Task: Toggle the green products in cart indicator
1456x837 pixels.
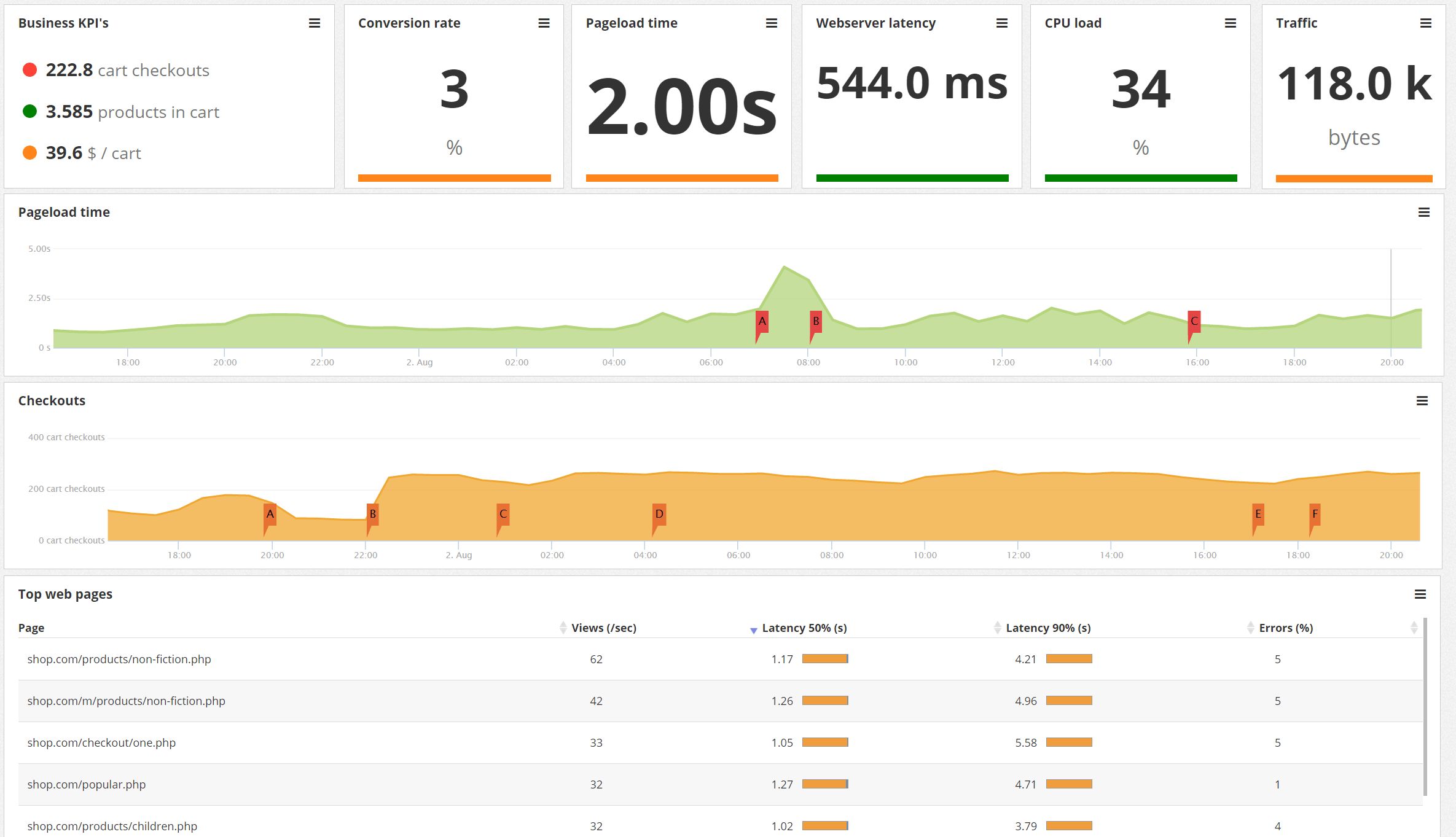Action: point(29,111)
